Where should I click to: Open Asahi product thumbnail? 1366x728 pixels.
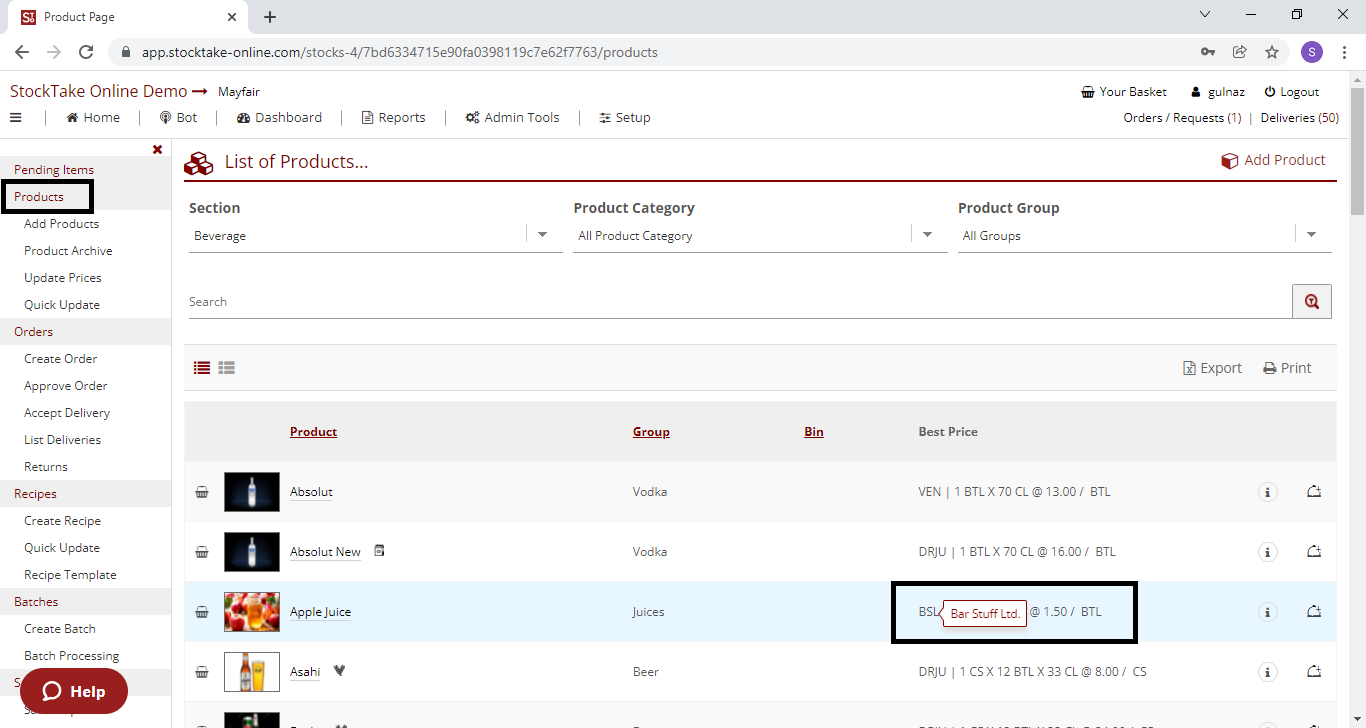click(252, 672)
